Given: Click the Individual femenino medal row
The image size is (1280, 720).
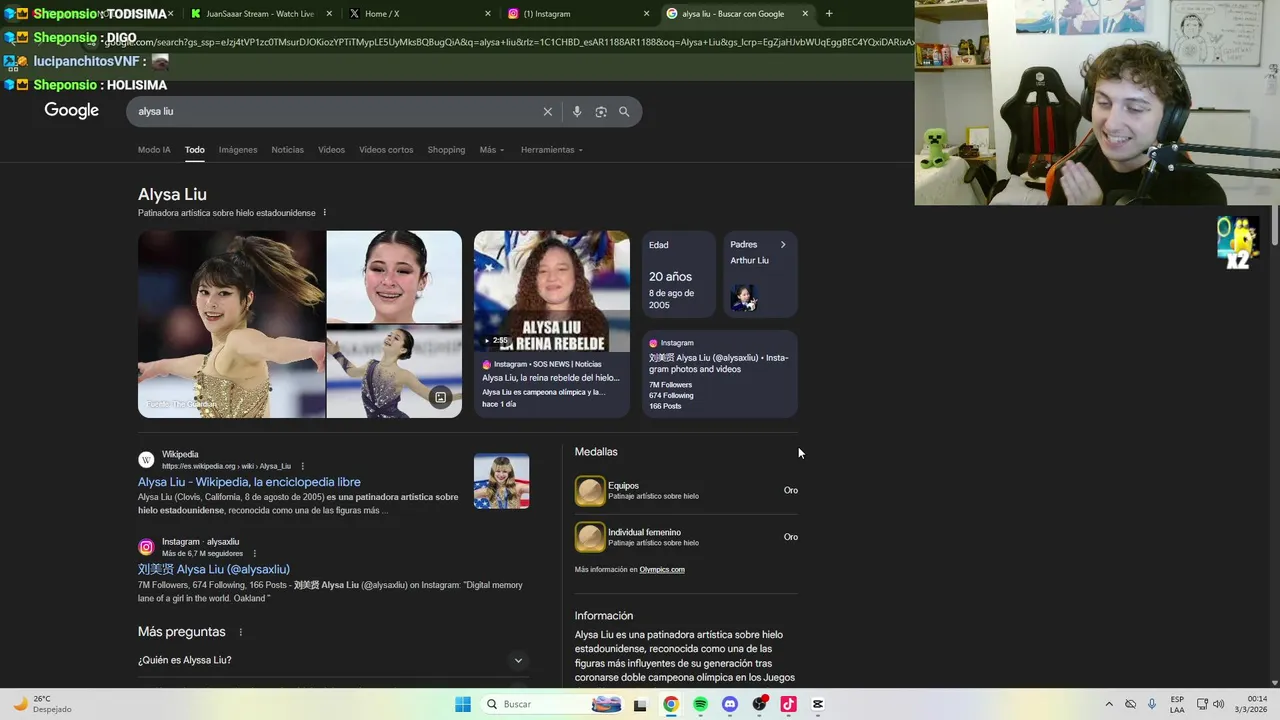Looking at the screenshot, I should pos(686,537).
